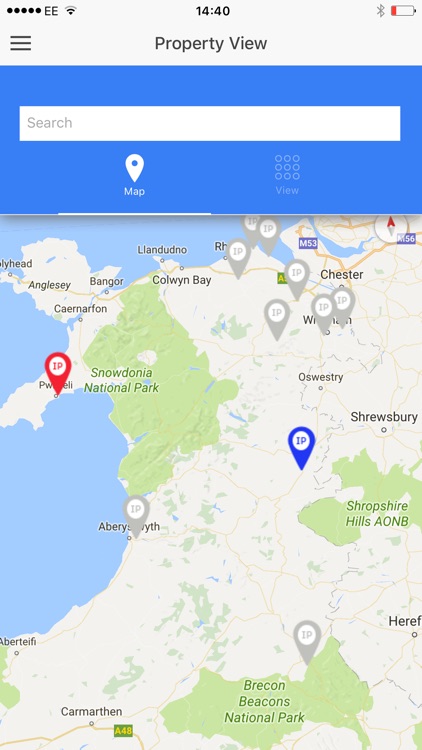Tap the compass icon on map
The height and width of the screenshot is (750, 422).
(x=391, y=226)
